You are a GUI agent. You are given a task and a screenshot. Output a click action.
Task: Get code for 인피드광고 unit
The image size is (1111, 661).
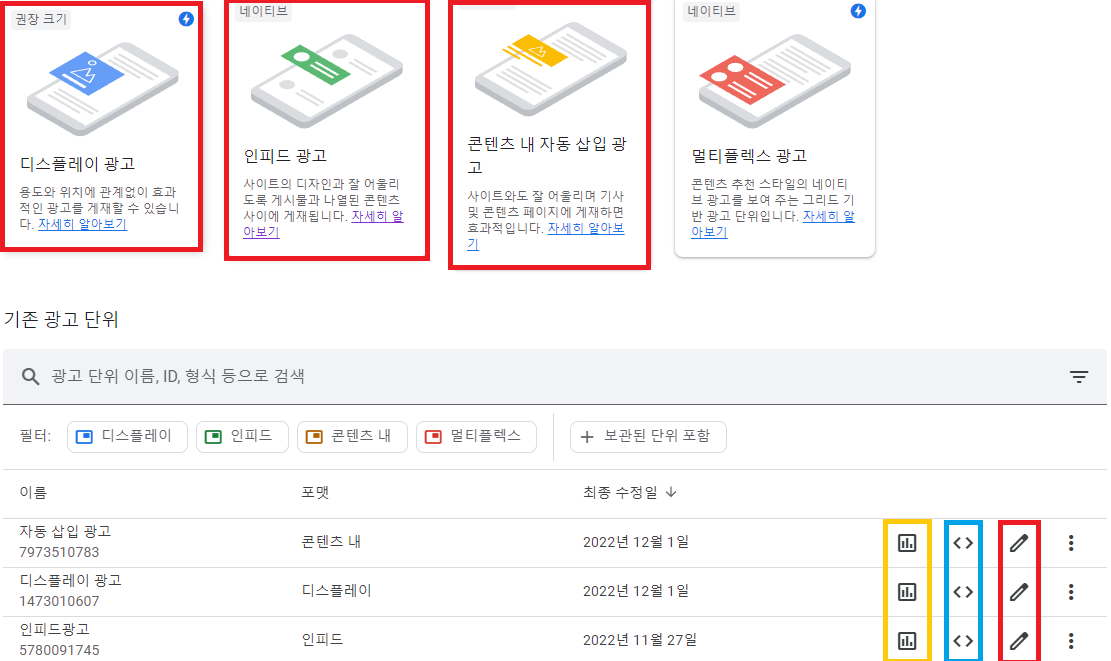pos(963,640)
